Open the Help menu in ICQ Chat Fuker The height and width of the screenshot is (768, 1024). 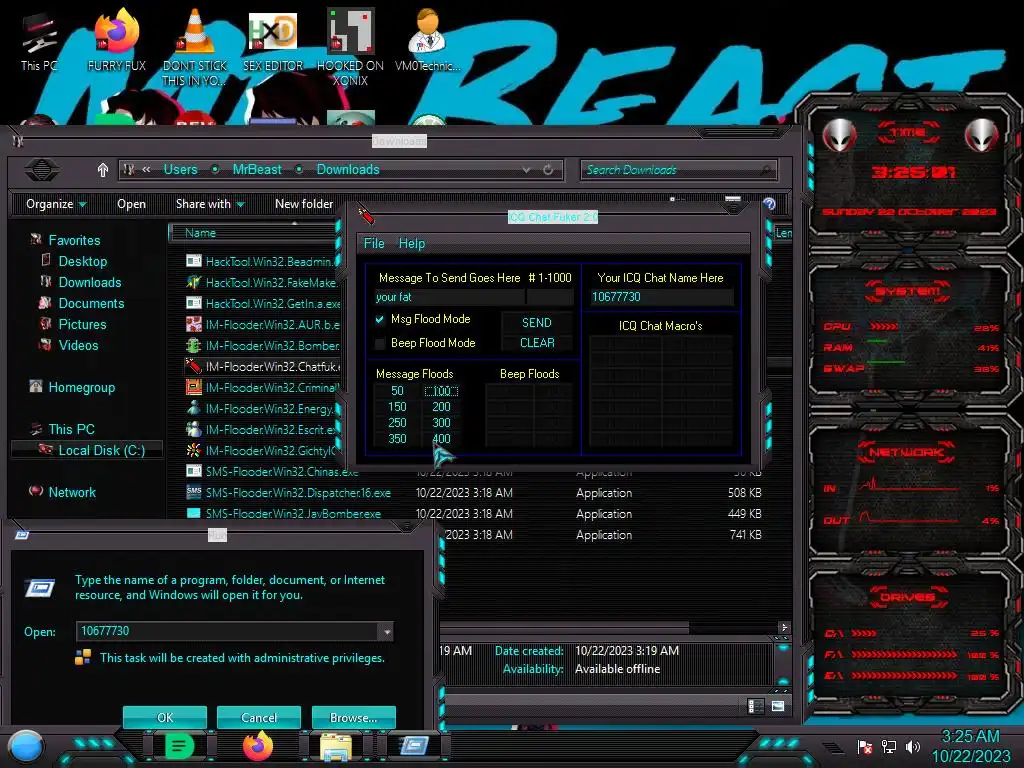pos(411,244)
